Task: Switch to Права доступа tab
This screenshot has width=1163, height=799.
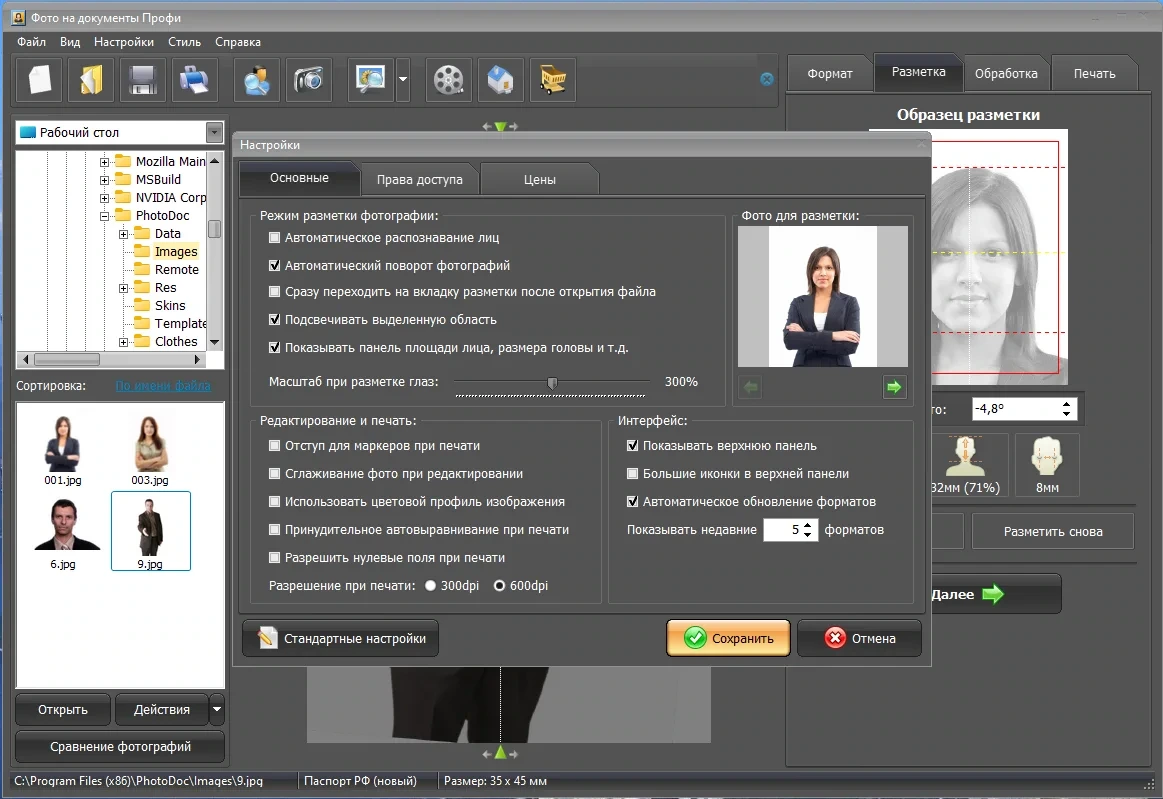Action: pyautogui.click(x=420, y=180)
